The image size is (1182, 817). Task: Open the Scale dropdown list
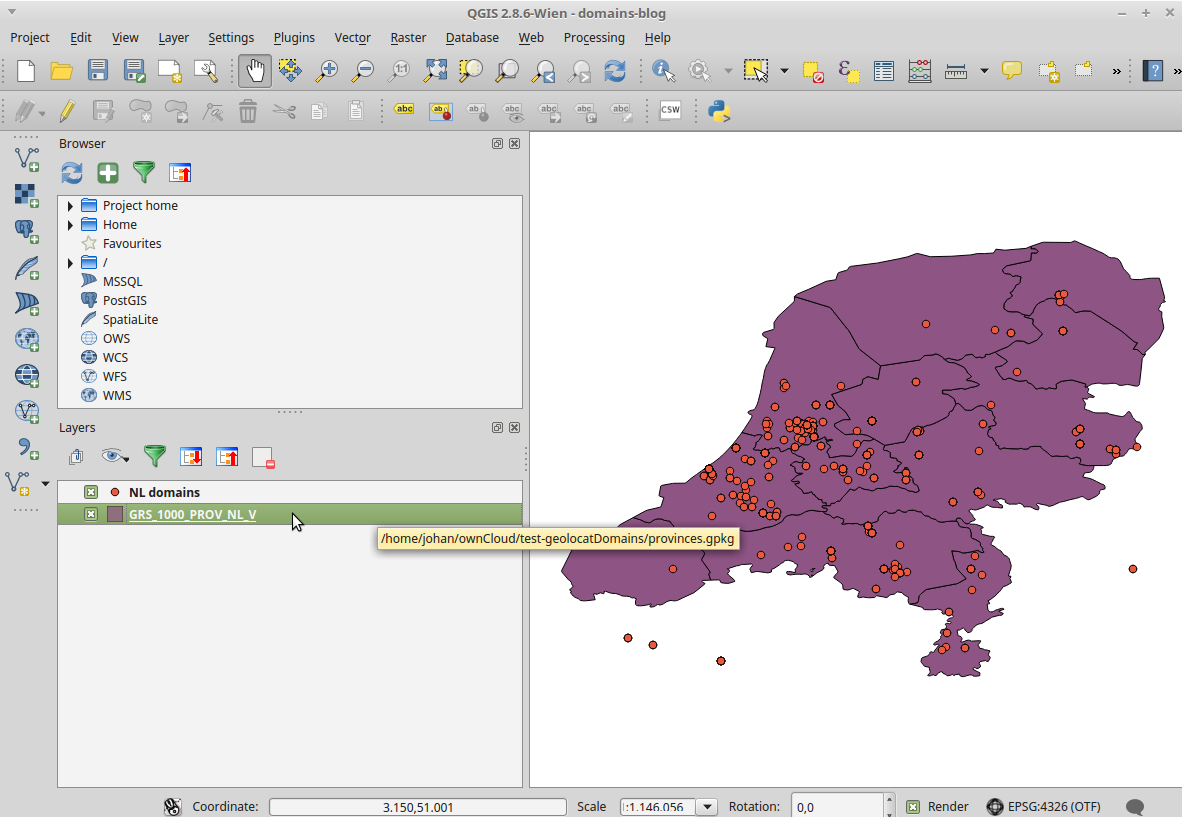708,807
